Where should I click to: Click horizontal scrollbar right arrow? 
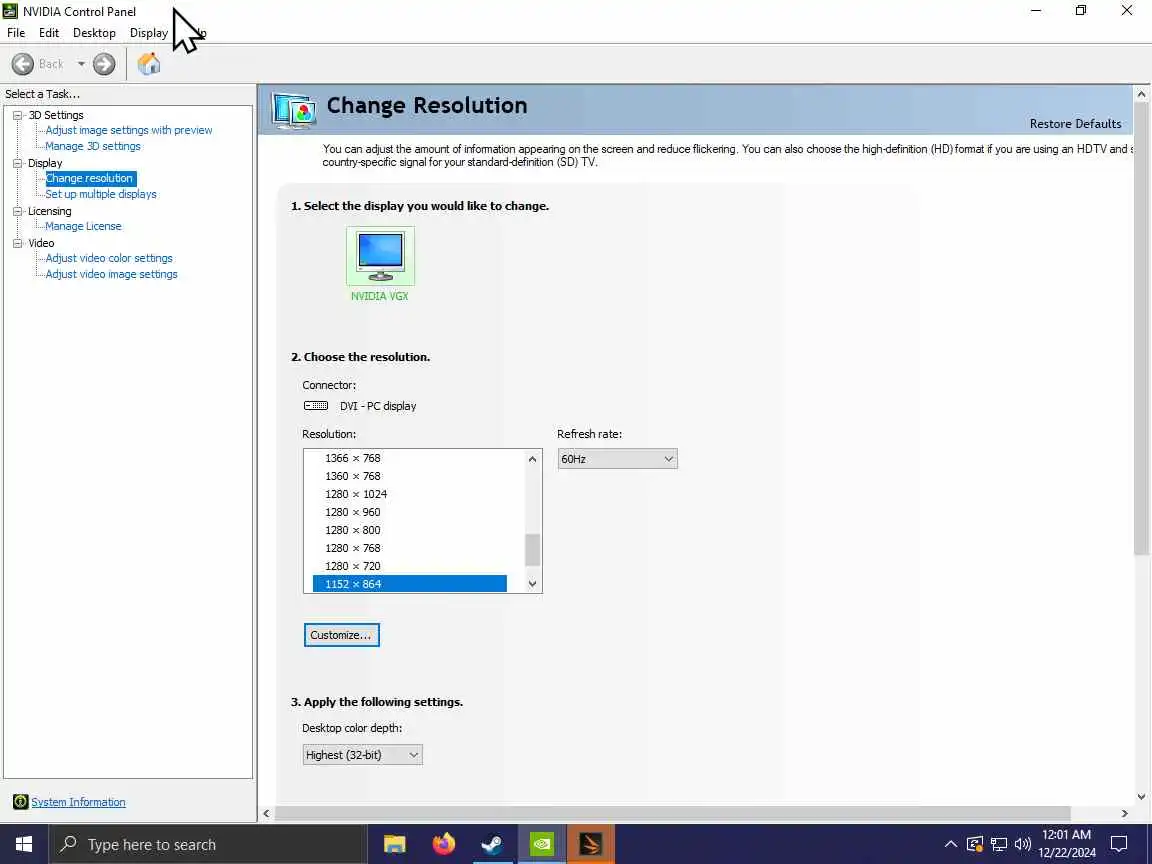[x=1125, y=813]
